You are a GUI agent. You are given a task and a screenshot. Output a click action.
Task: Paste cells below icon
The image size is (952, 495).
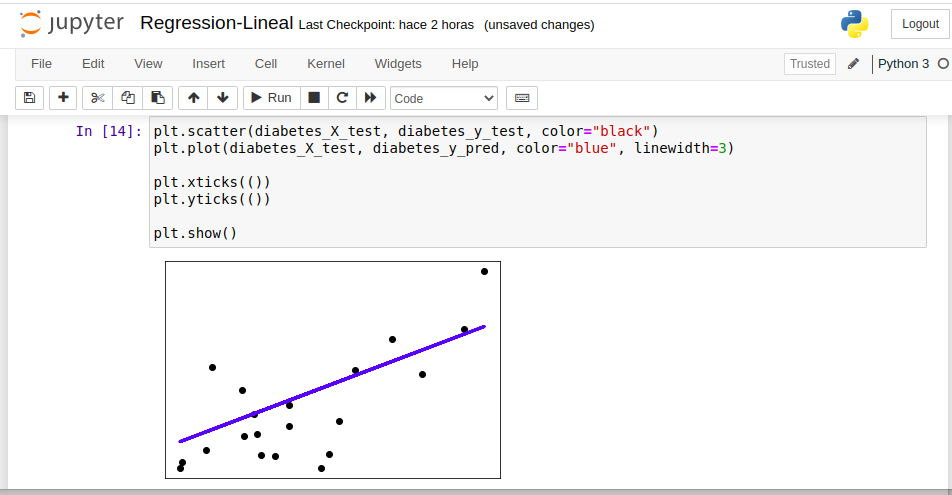[157, 98]
